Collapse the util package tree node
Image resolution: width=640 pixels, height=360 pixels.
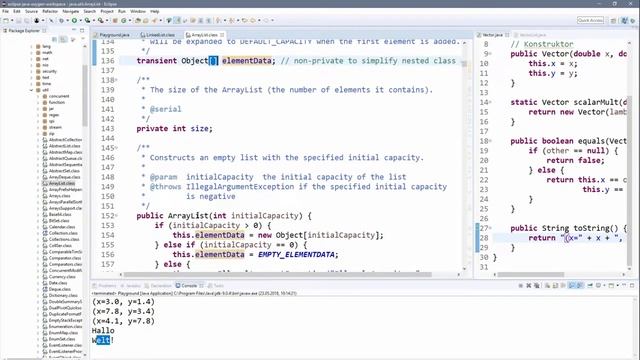(x=31, y=90)
